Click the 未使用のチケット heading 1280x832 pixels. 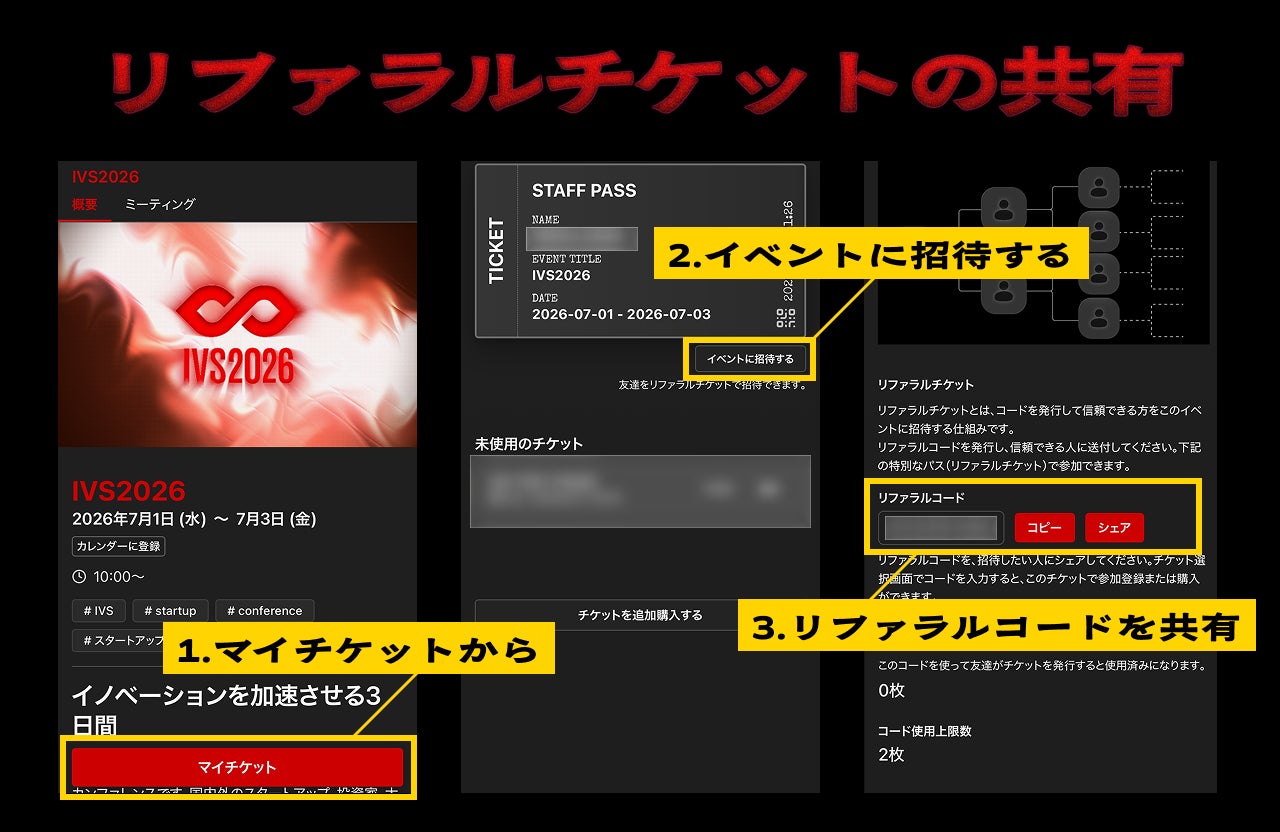pyautogui.click(x=528, y=443)
